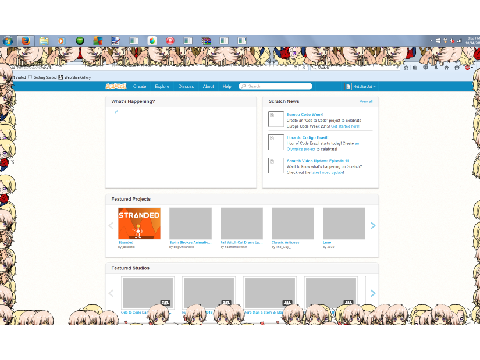This screenshot has height=360, width=480.
Task: Open the media player taskbar icon
Action: click(x=61, y=41)
